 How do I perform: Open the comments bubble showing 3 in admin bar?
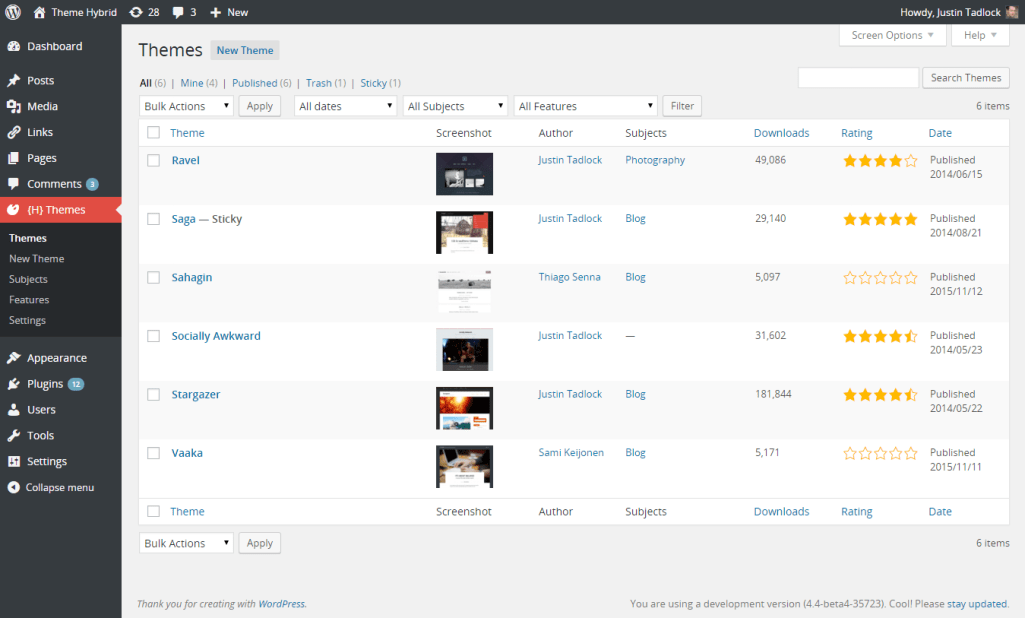178,12
